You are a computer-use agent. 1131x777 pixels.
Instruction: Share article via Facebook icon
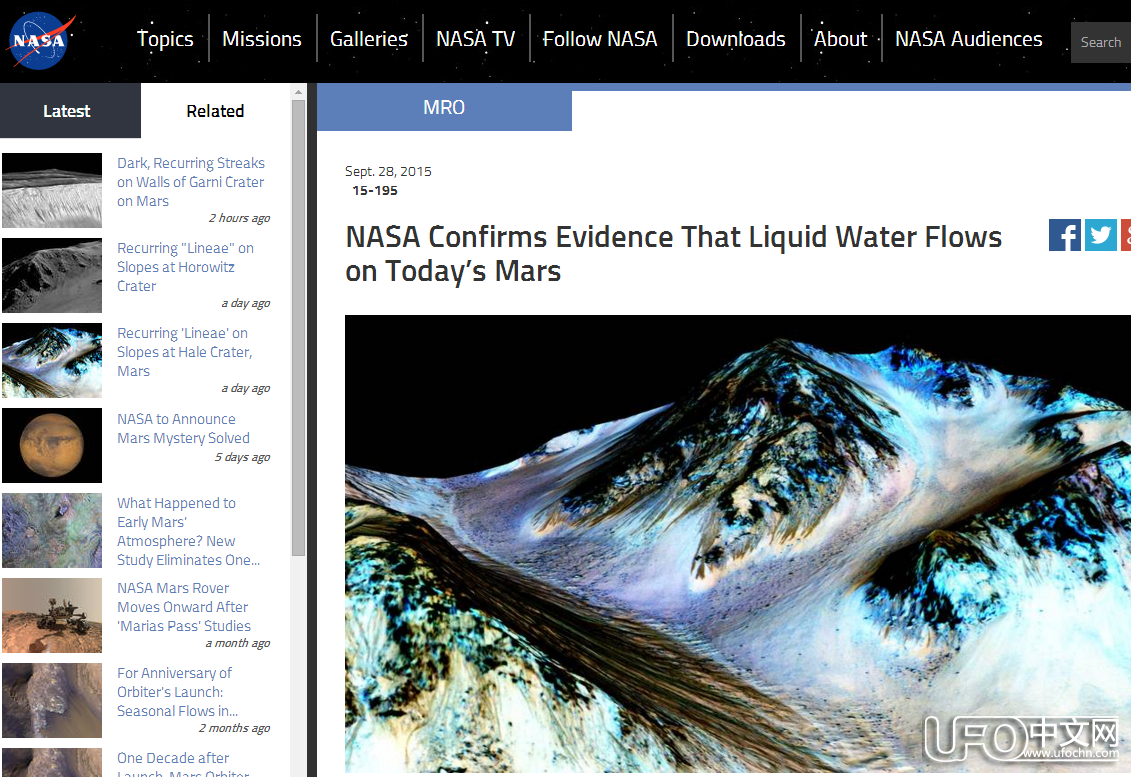coord(1065,235)
